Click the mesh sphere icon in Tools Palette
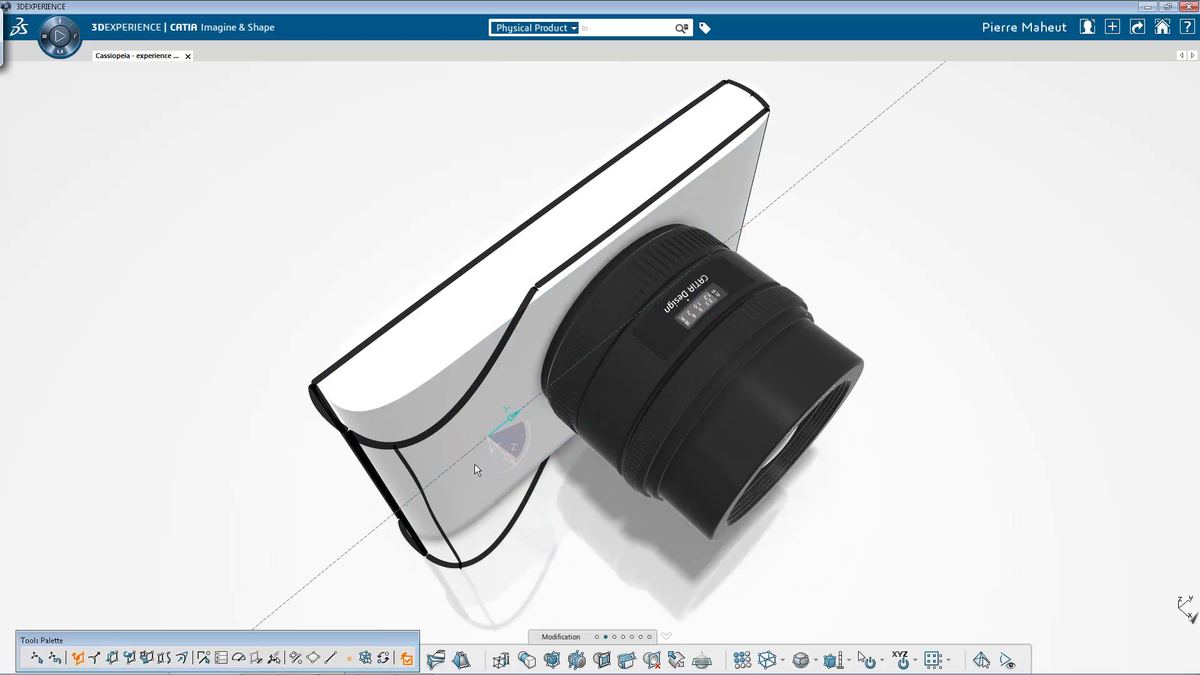 pos(366,658)
